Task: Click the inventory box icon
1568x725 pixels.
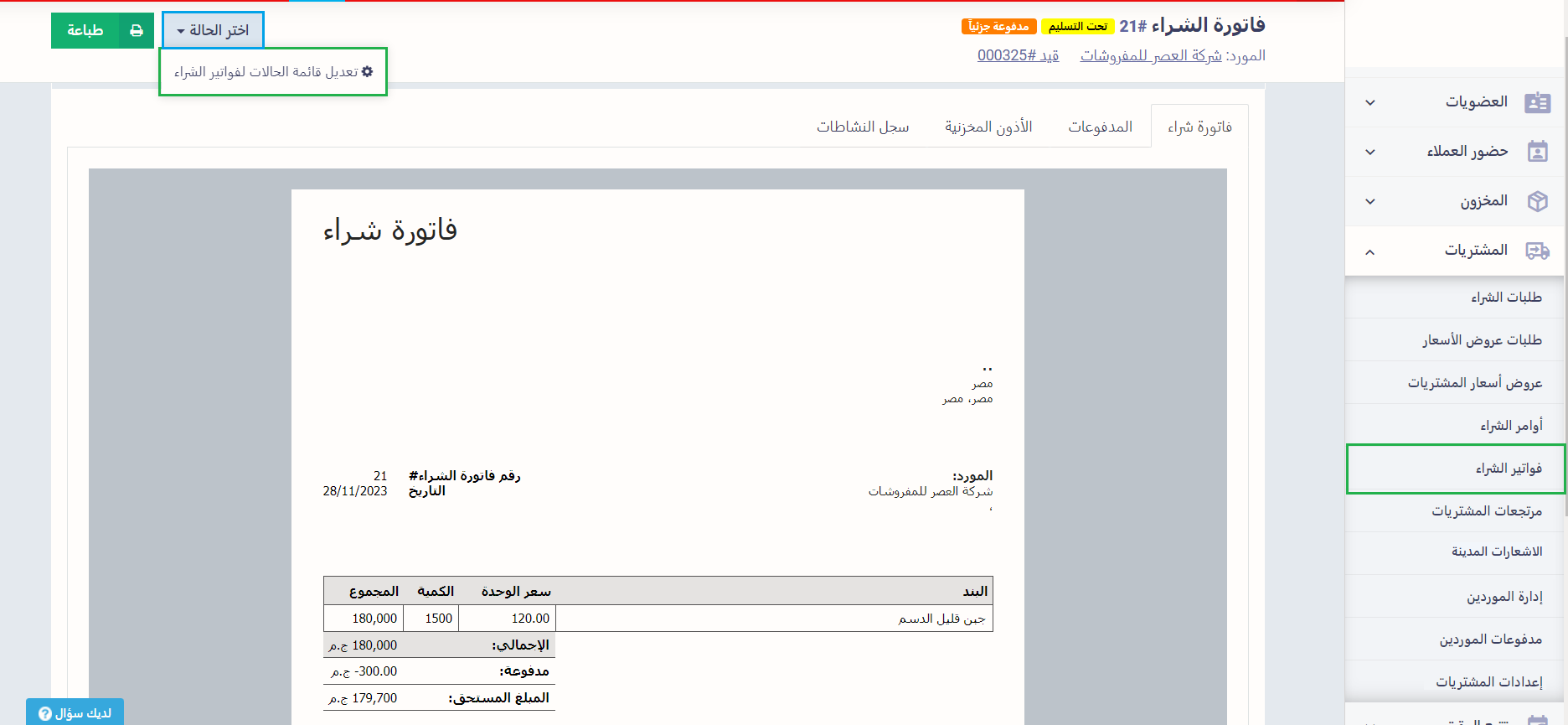Action: click(x=1537, y=201)
